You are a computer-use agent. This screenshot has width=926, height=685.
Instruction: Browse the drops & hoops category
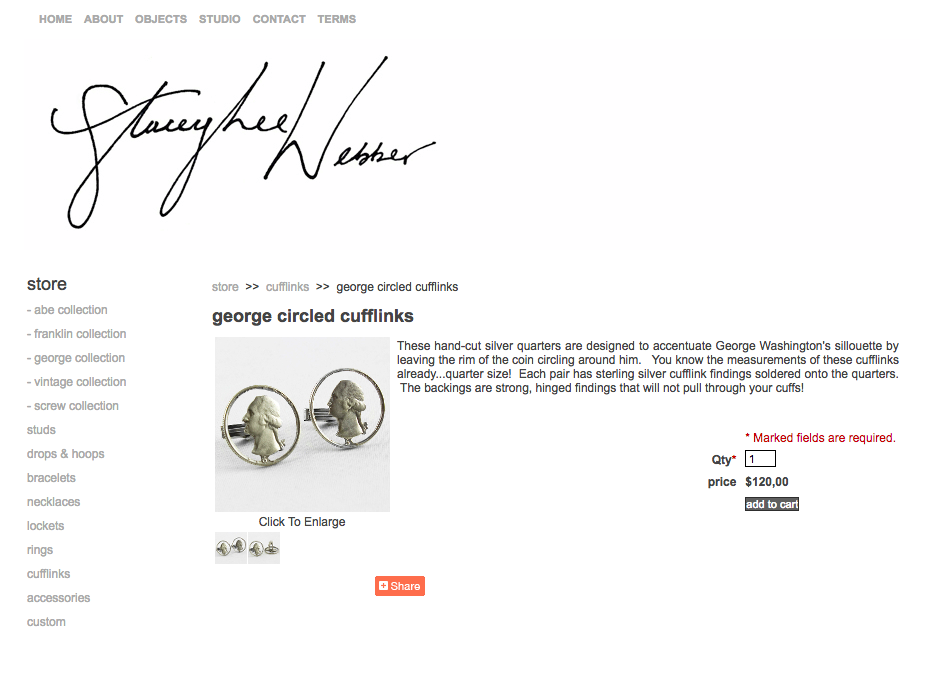point(66,454)
